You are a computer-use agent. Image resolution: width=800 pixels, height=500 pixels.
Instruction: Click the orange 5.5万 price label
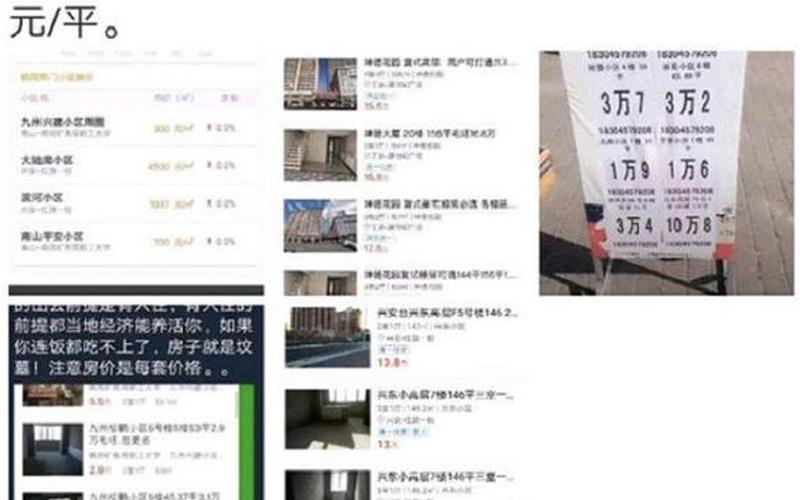100,402
